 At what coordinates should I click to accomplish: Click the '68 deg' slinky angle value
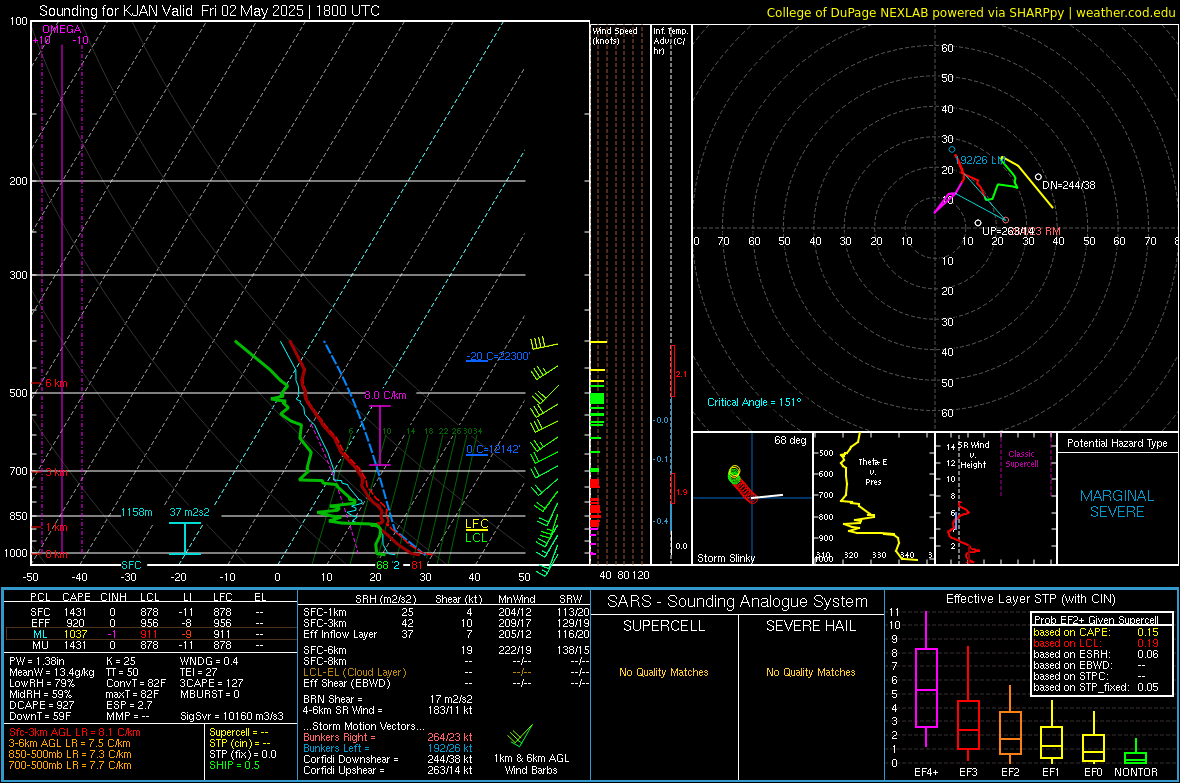click(789, 440)
